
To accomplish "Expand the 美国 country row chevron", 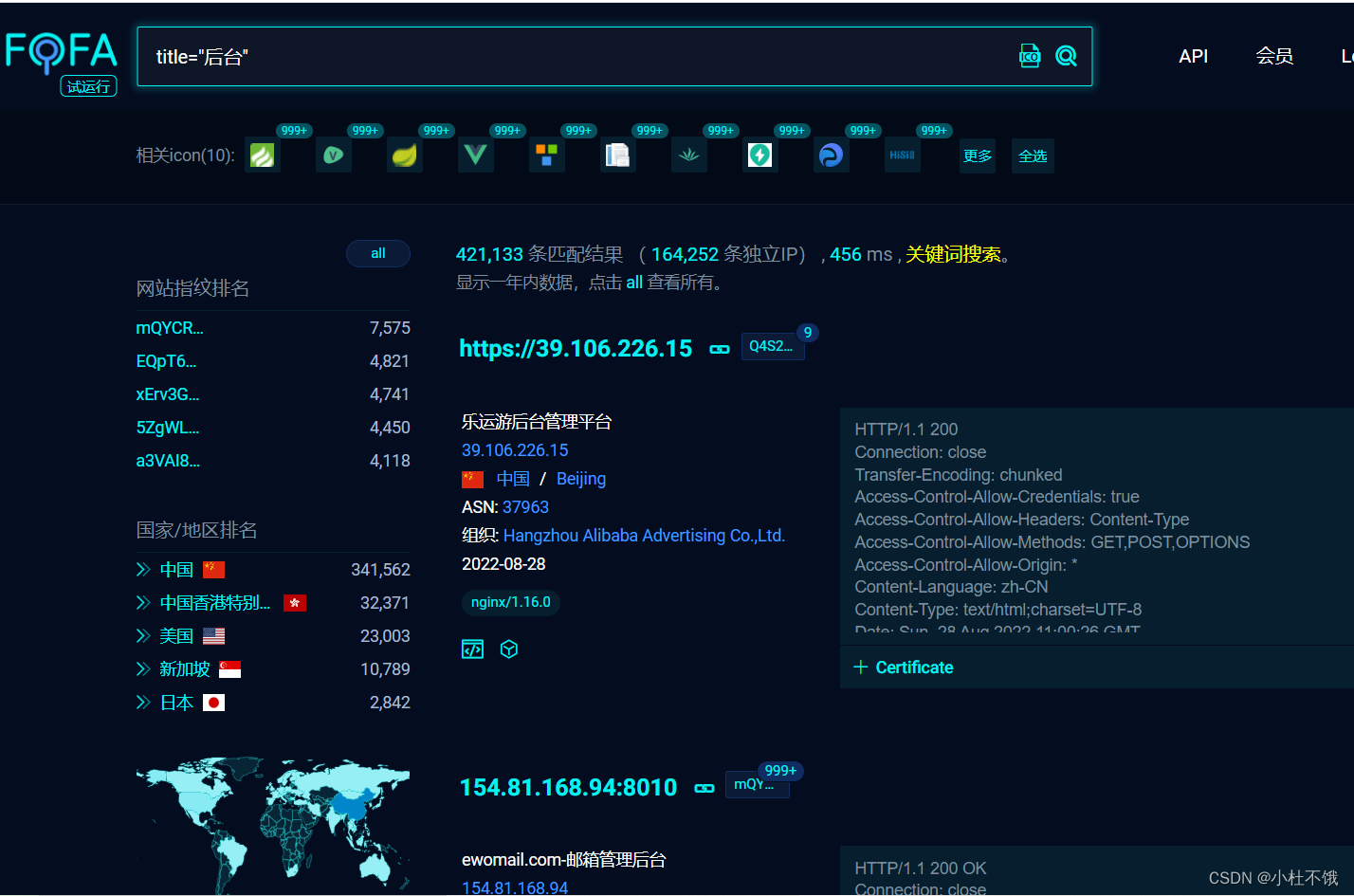I will pyautogui.click(x=143, y=635).
